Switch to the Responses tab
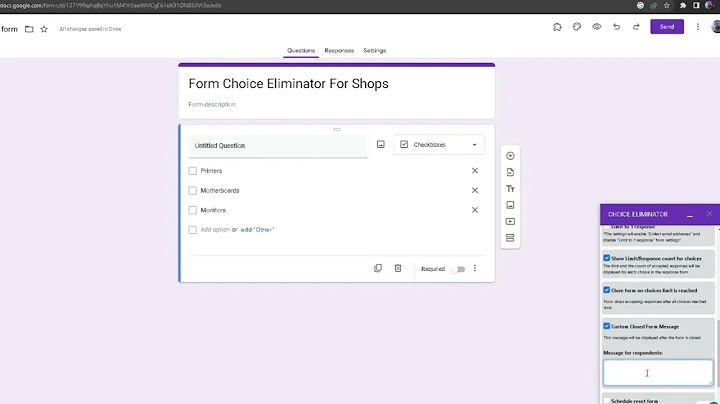Viewport: 720px width, 404px height. click(x=339, y=50)
